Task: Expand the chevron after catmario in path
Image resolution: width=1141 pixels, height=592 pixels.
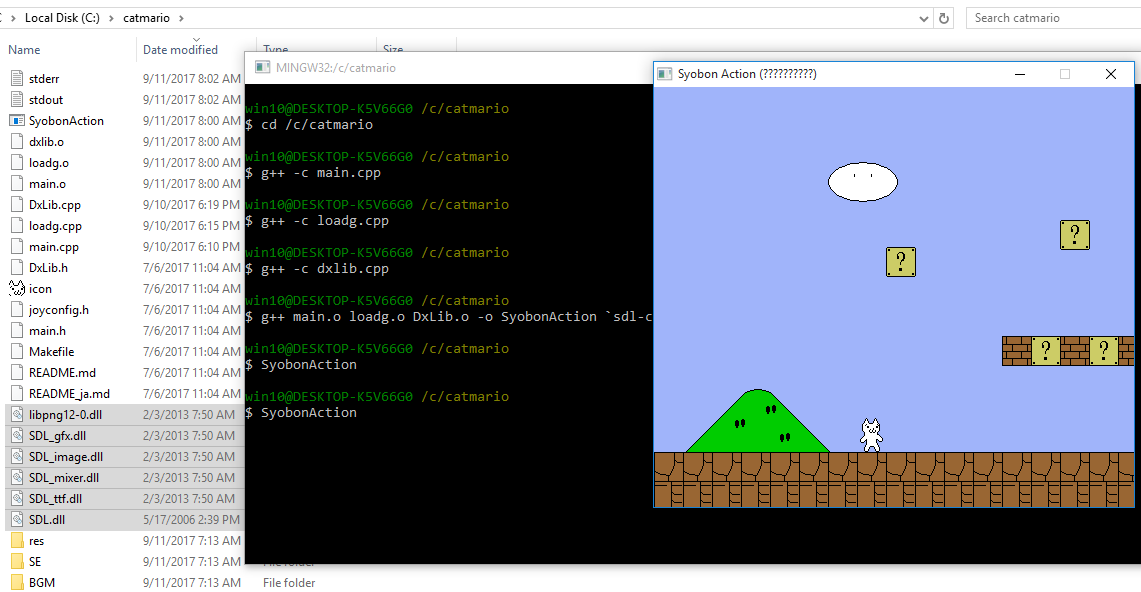Action: pos(181,18)
